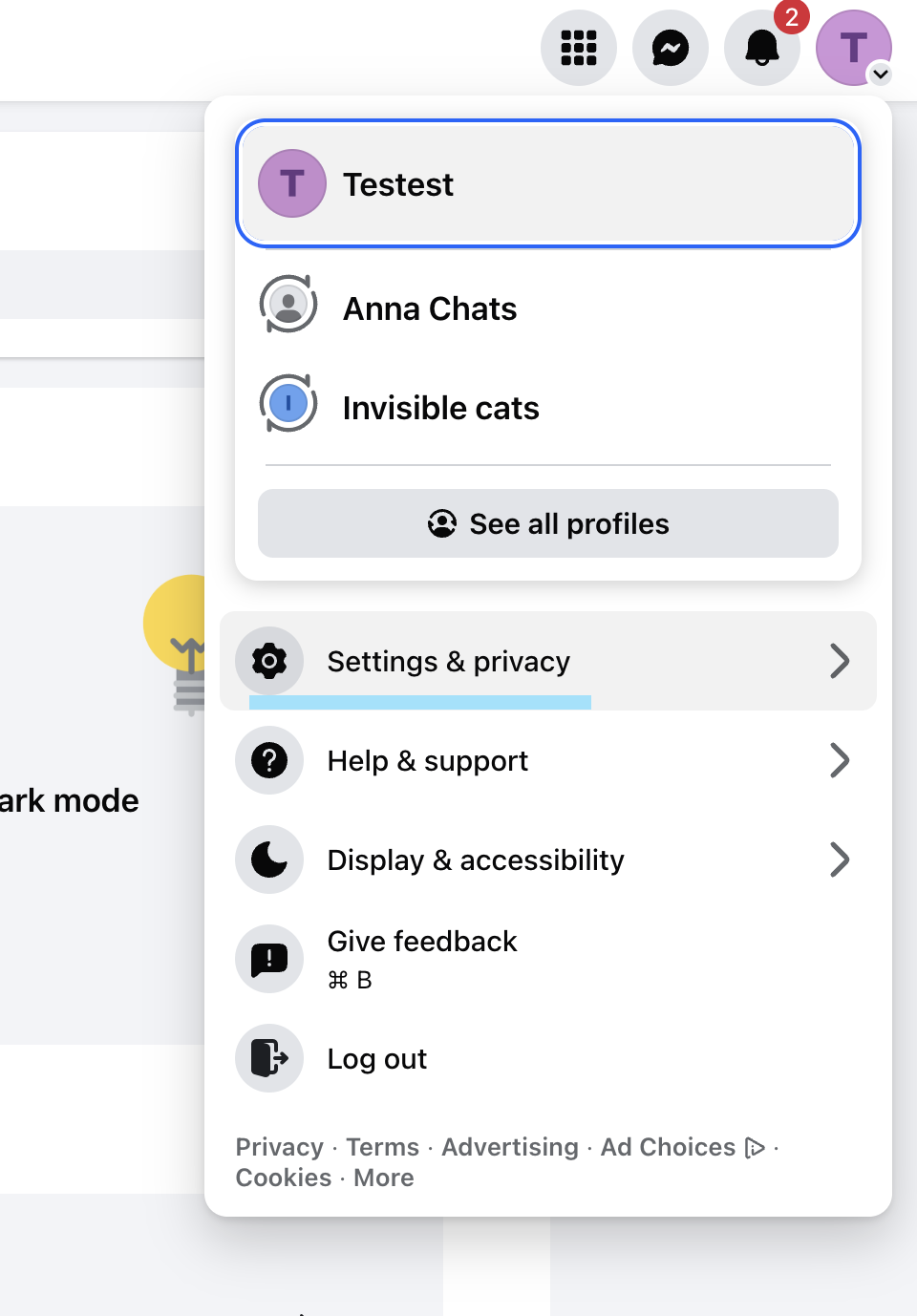Open the notifications bell

(761, 48)
